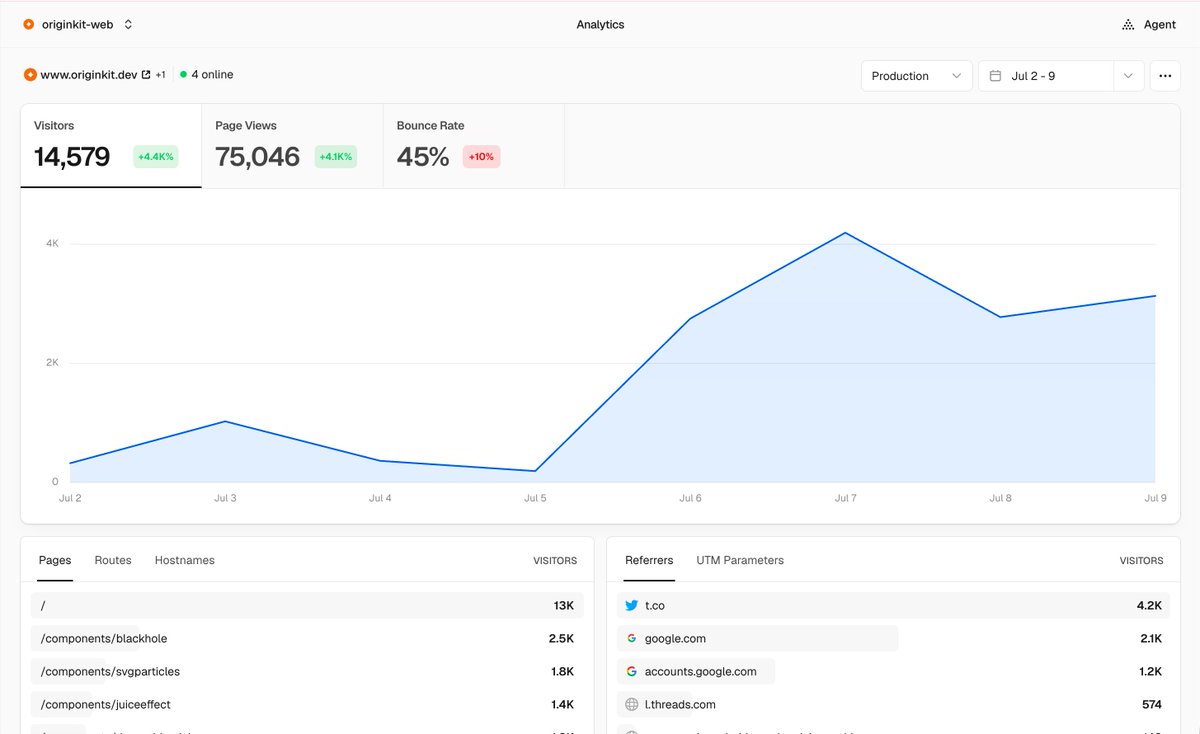Click the Google icon beside accounts.google.com

point(631,671)
